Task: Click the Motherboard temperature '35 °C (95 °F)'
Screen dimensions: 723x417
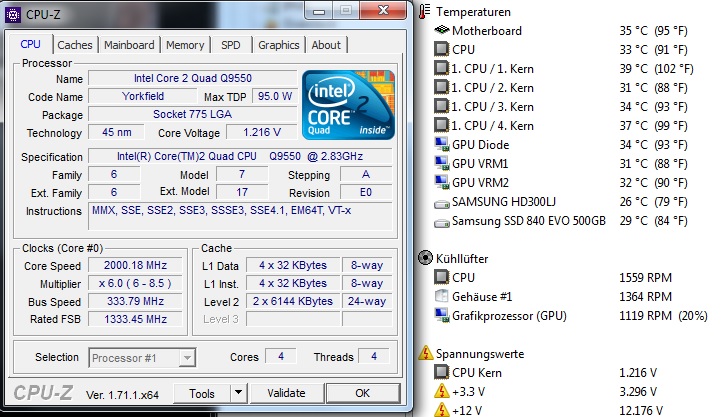Action: click(653, 31)
